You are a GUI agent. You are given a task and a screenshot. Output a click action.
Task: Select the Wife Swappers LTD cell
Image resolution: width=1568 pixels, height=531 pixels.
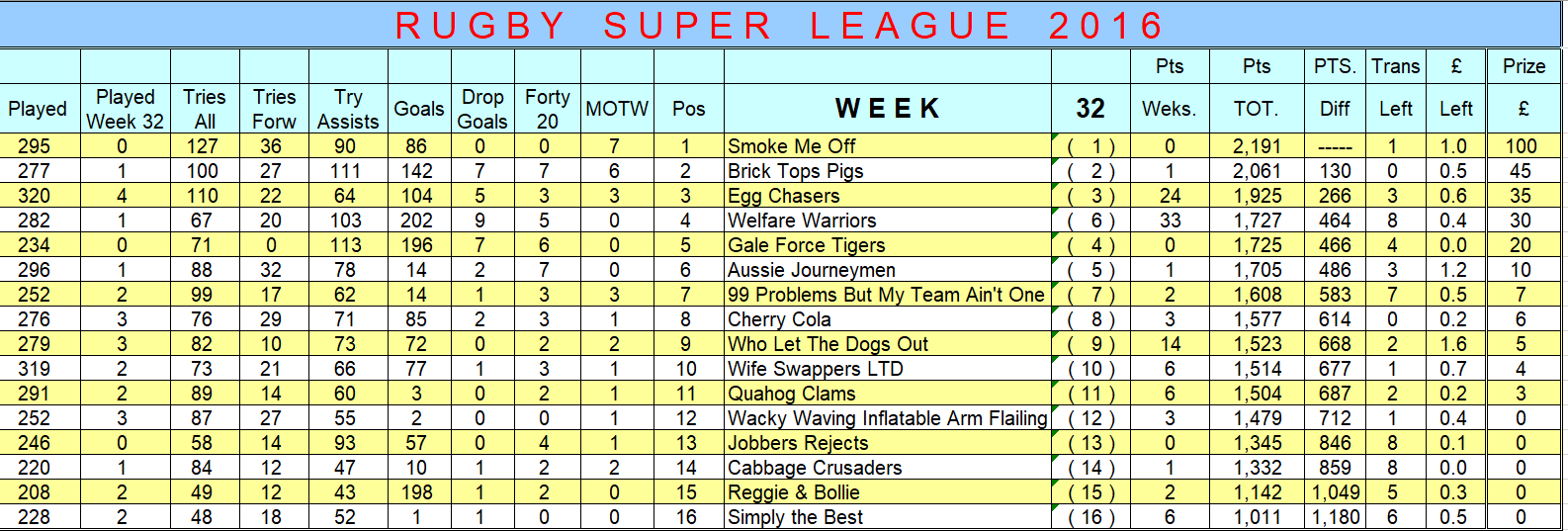(x=887, y=369)
